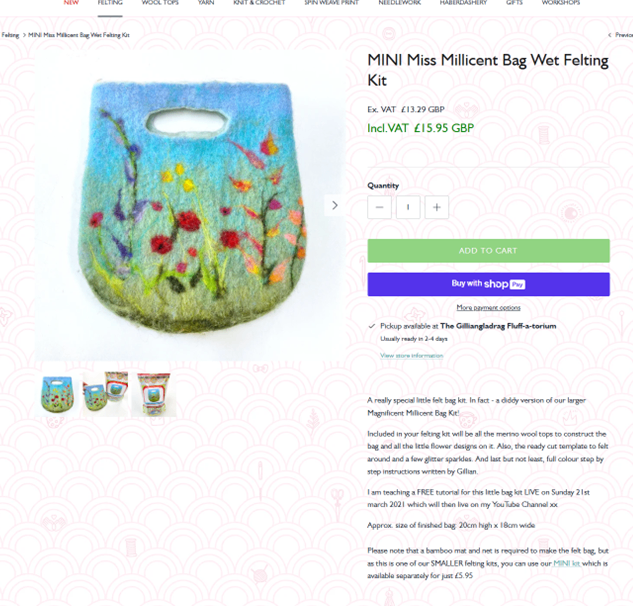The height and width of the screenshot is (606, 633).
Task: View store information link
Action: pyautogui.click(x=411, y=356)
